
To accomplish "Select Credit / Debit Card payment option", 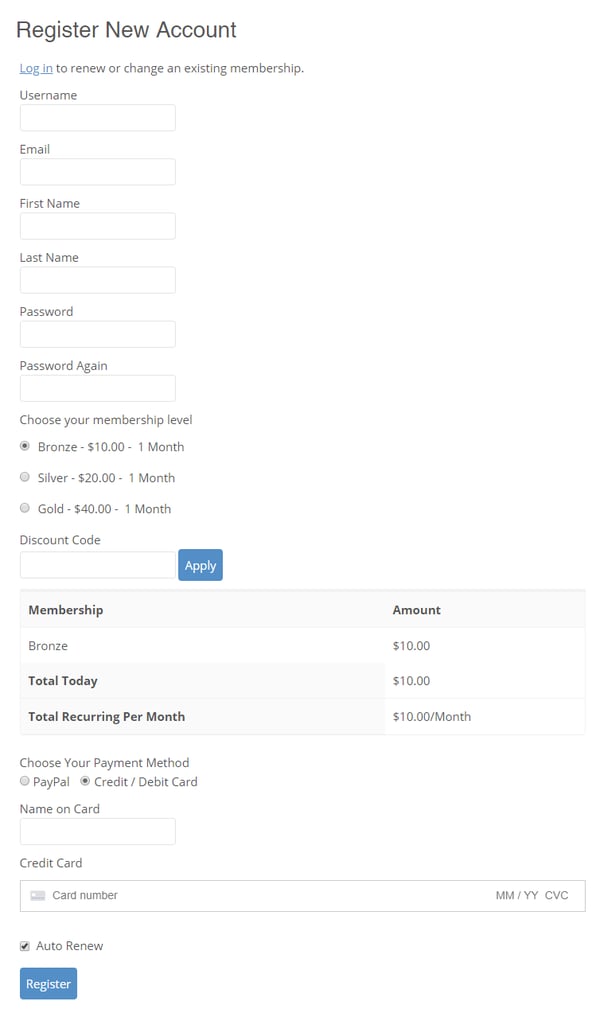I will tap(86, 781).
